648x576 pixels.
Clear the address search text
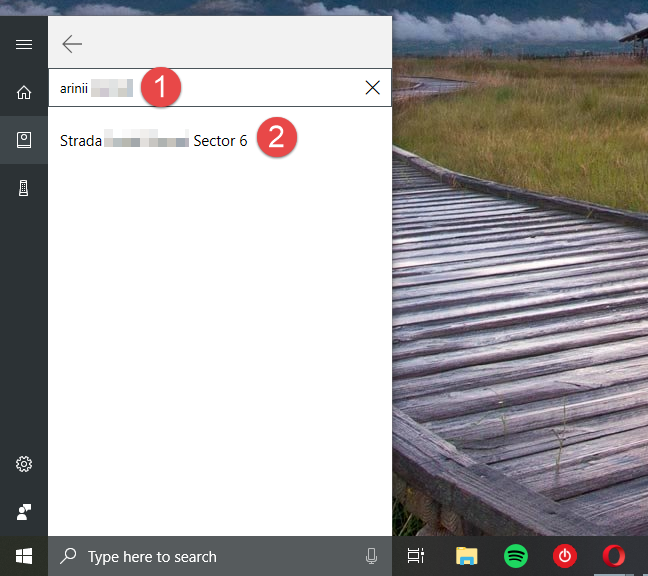pos(373,88)
